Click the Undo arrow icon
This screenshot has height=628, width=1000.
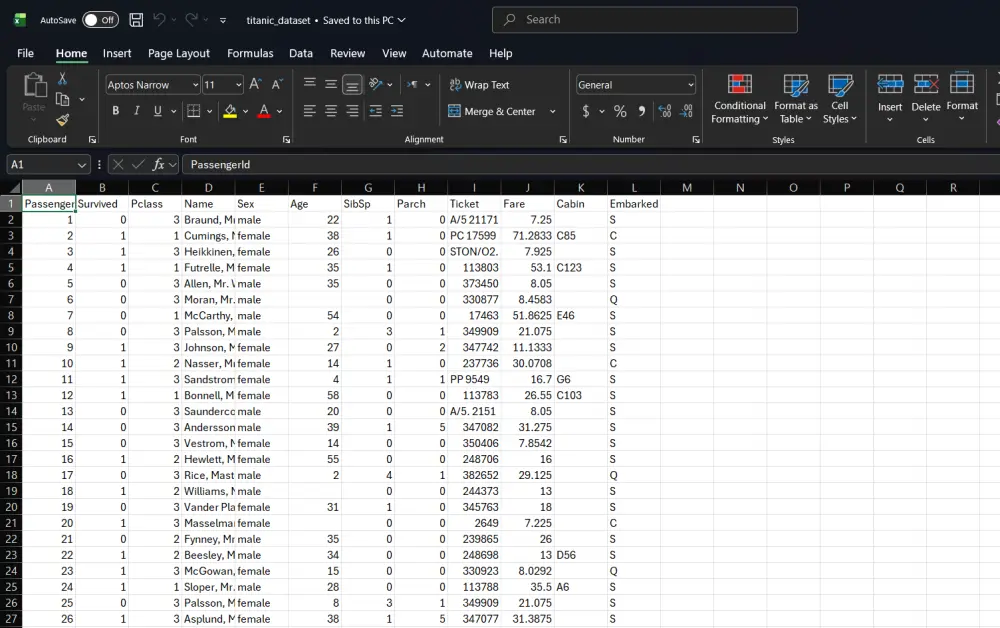(159, 20)
